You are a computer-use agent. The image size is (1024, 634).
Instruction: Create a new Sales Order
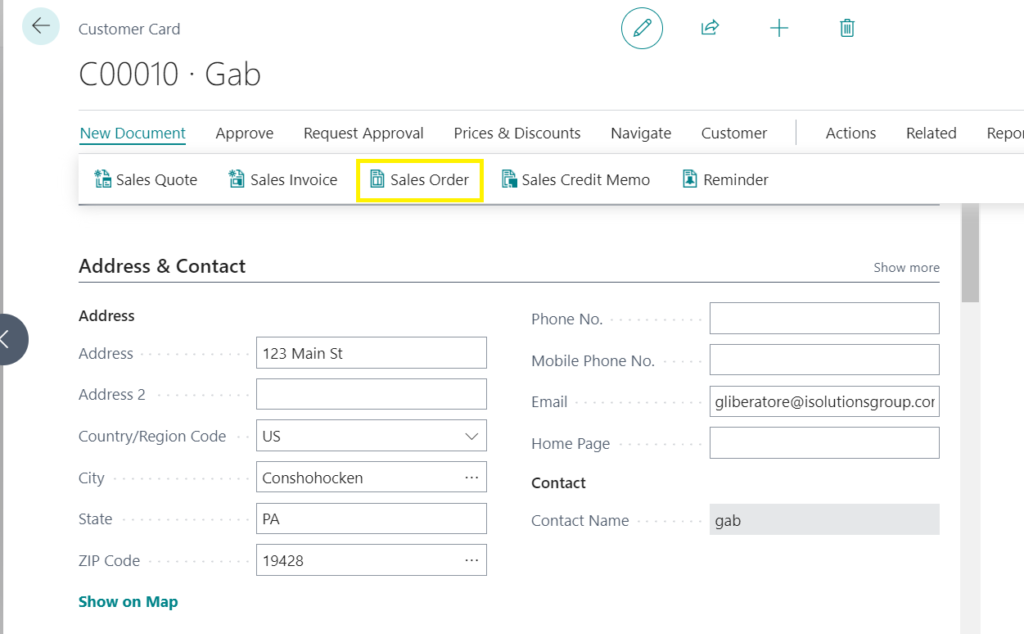420,180
